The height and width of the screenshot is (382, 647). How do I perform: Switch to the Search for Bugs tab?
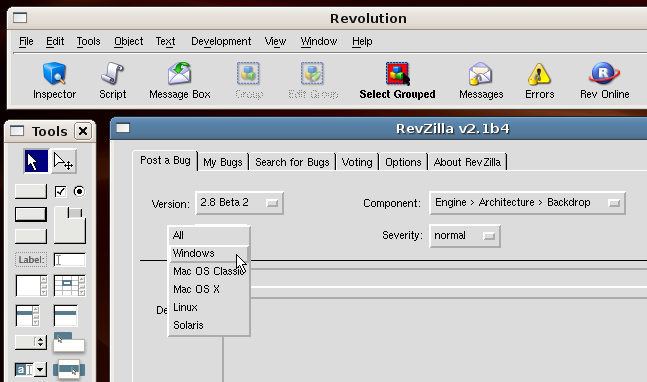292,162
